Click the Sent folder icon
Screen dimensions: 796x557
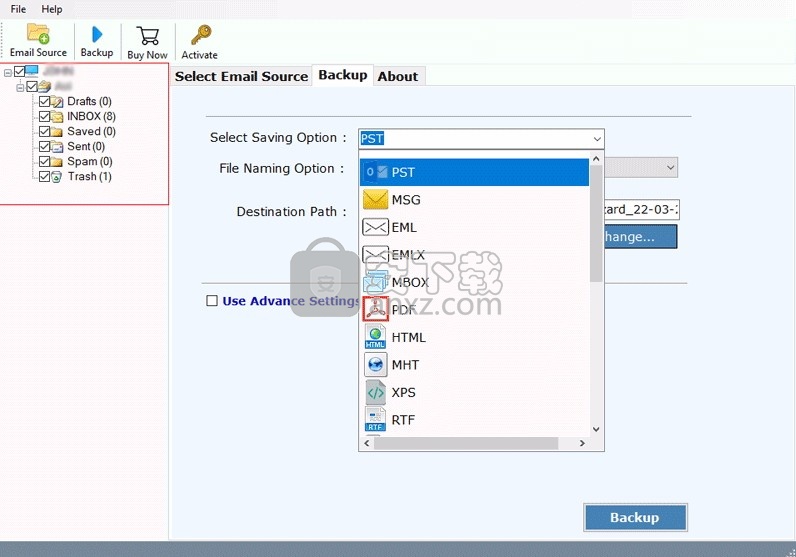tap(57, 147)
